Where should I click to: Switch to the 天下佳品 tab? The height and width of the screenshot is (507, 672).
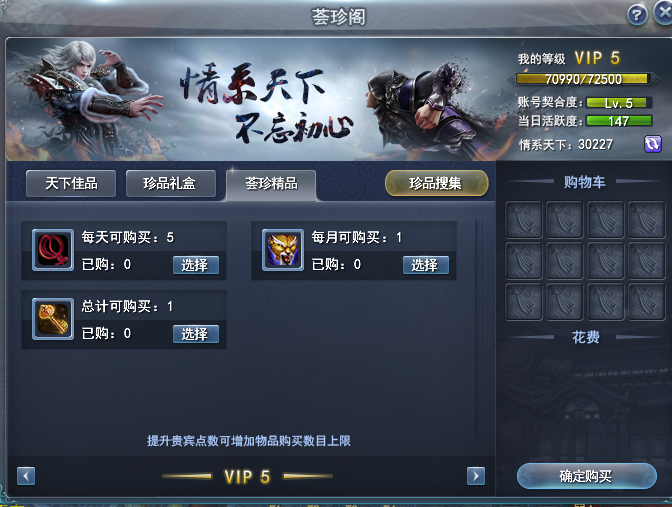click(x=71, y=183)
